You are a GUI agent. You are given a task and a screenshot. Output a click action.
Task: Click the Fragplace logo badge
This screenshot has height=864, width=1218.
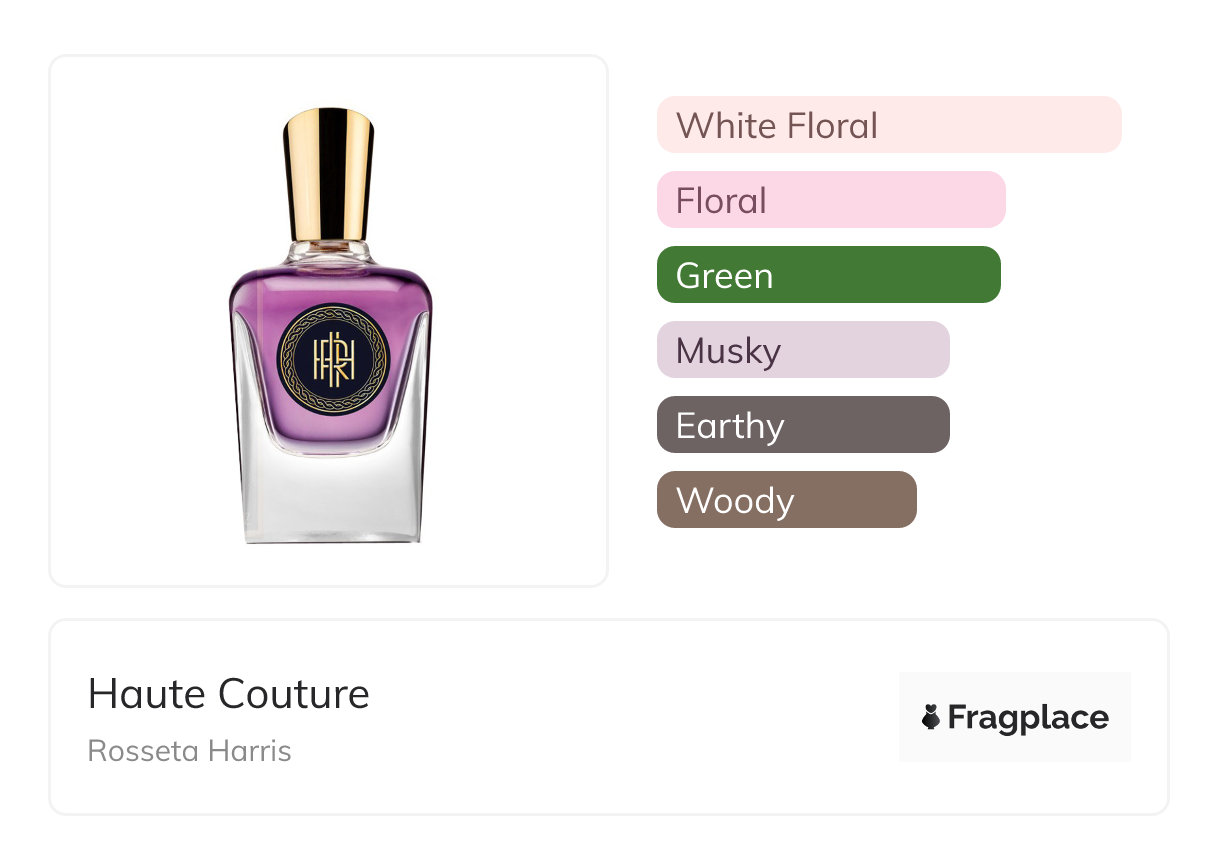[x=1015, y=717]
